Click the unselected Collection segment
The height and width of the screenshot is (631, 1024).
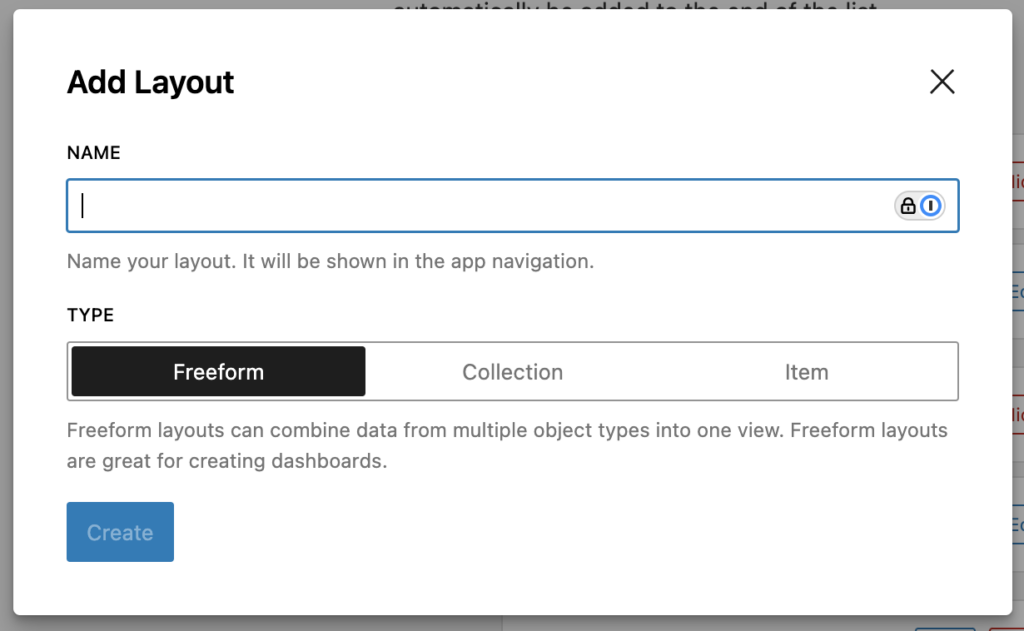click(x=512, y=371)
